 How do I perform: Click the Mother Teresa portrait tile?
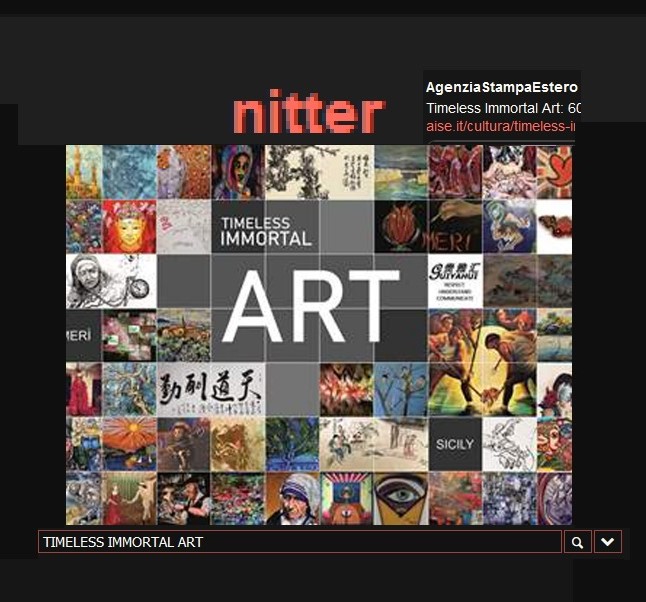pos(293,498)
